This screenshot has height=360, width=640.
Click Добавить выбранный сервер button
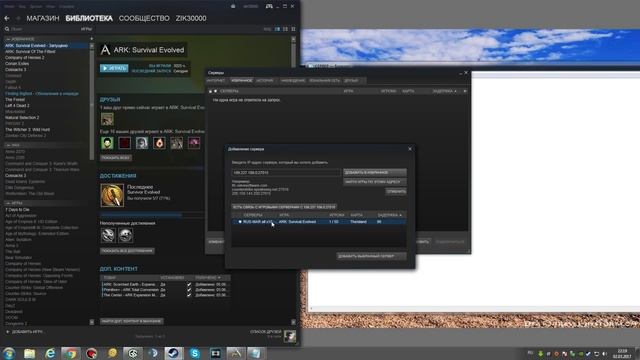click(371, 256)
